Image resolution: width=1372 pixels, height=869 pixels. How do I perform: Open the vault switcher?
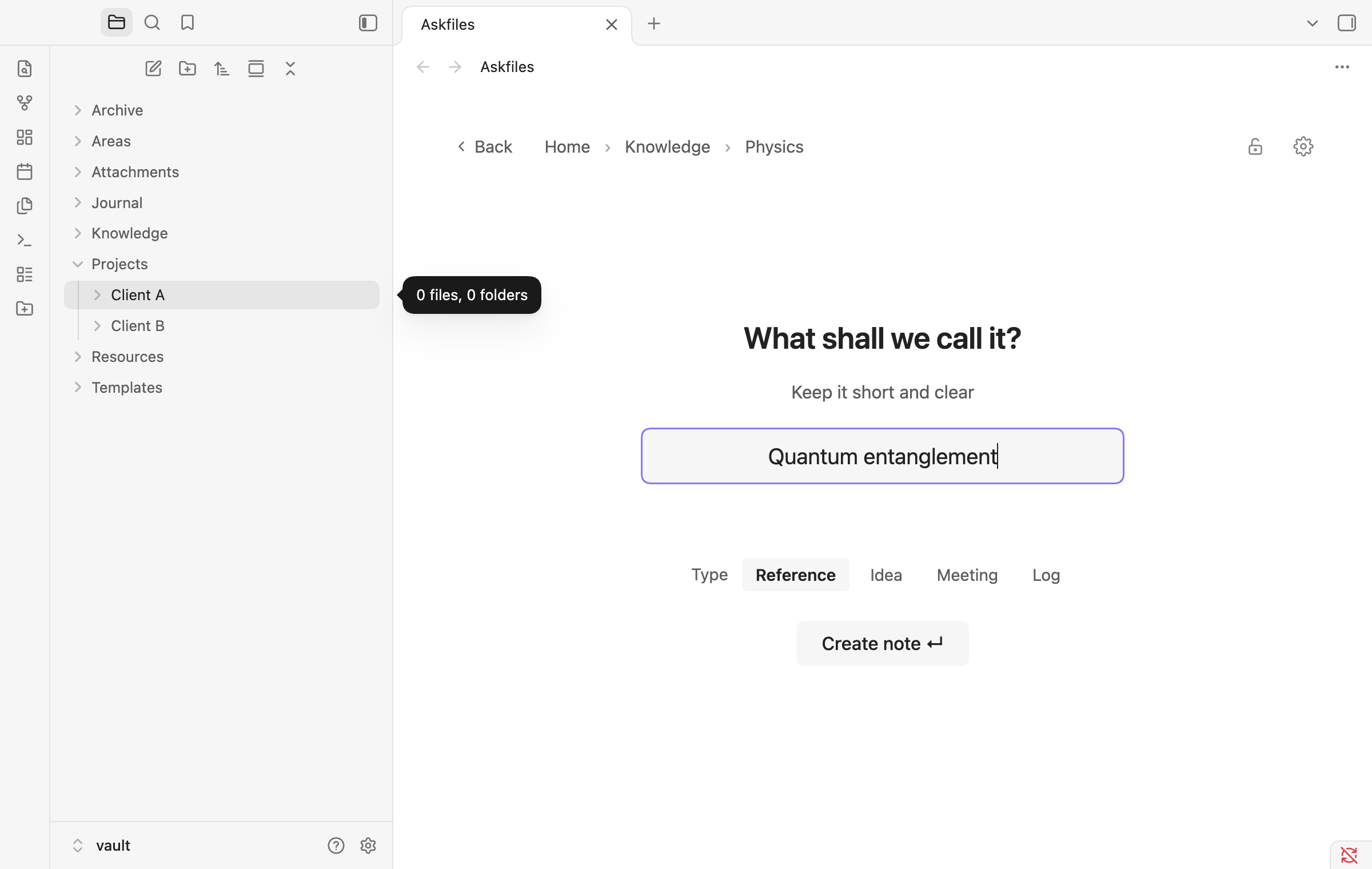[101, 846]
